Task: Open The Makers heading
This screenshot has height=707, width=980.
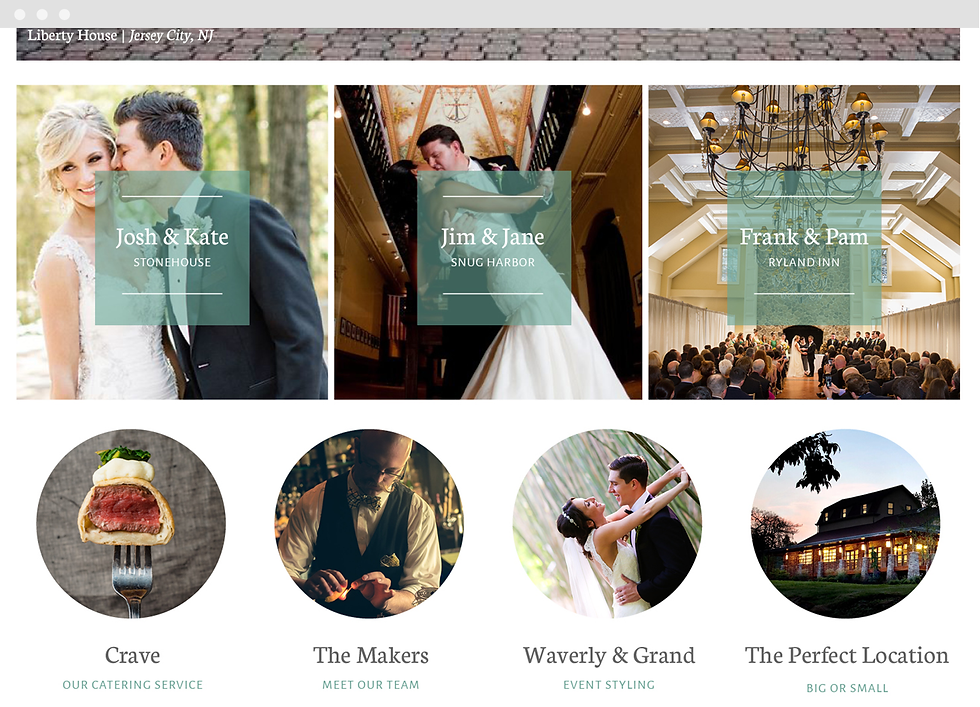Action: [x=371, y=655]
